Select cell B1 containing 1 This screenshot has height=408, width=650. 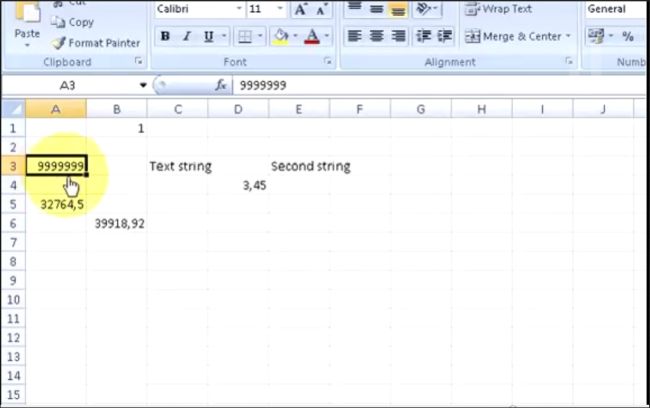pos(116,128)
